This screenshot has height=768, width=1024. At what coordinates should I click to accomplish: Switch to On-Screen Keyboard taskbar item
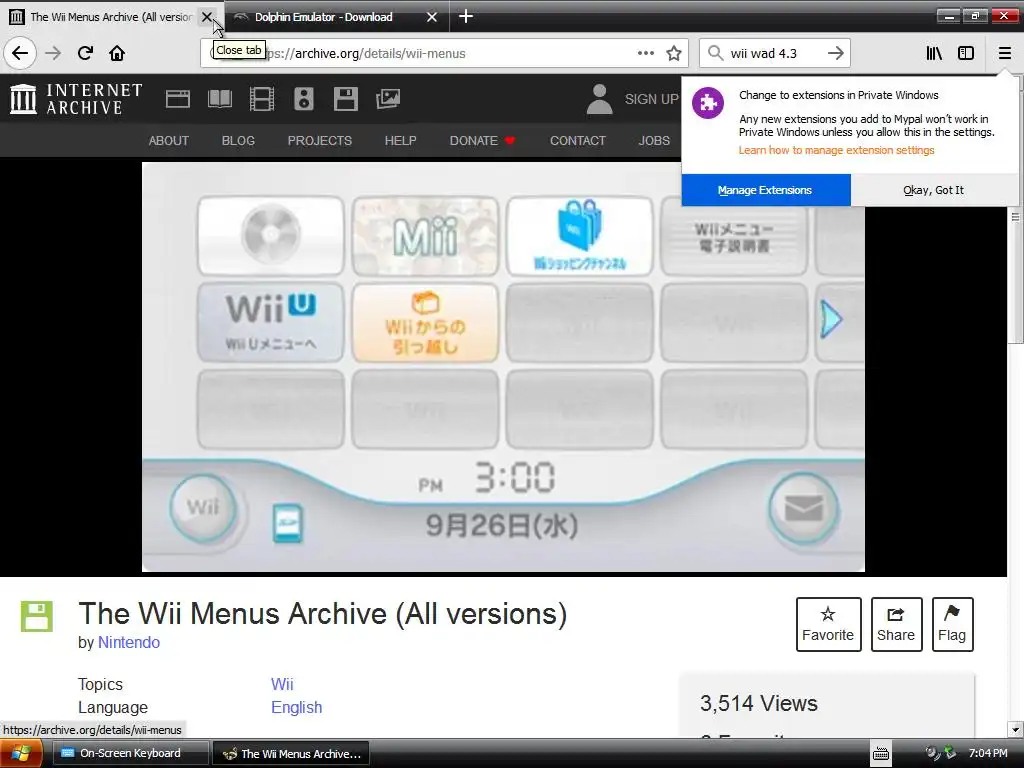[x=130, y=753]
